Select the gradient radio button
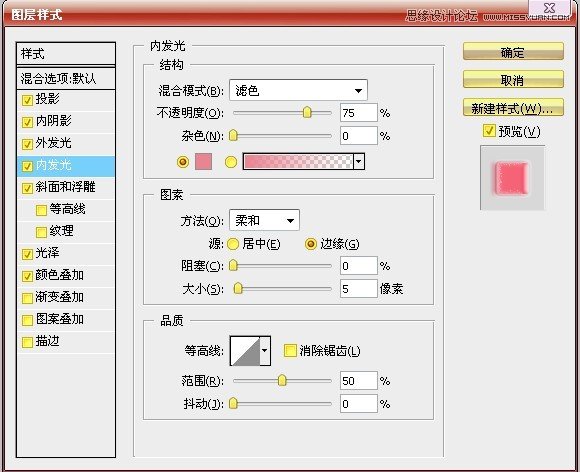The width and height of the screenshot is (580, 472). [231, 162]
